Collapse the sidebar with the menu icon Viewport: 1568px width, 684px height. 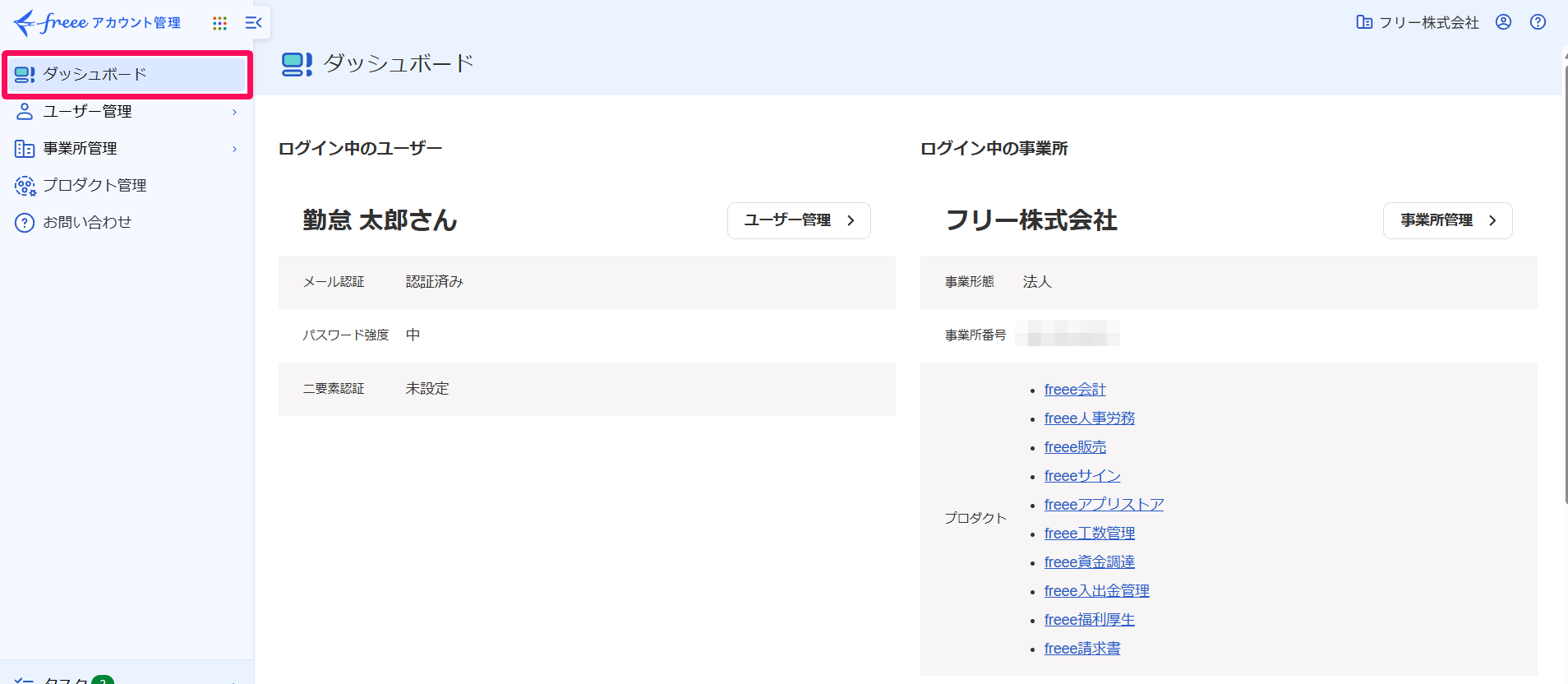coord(253,23)
